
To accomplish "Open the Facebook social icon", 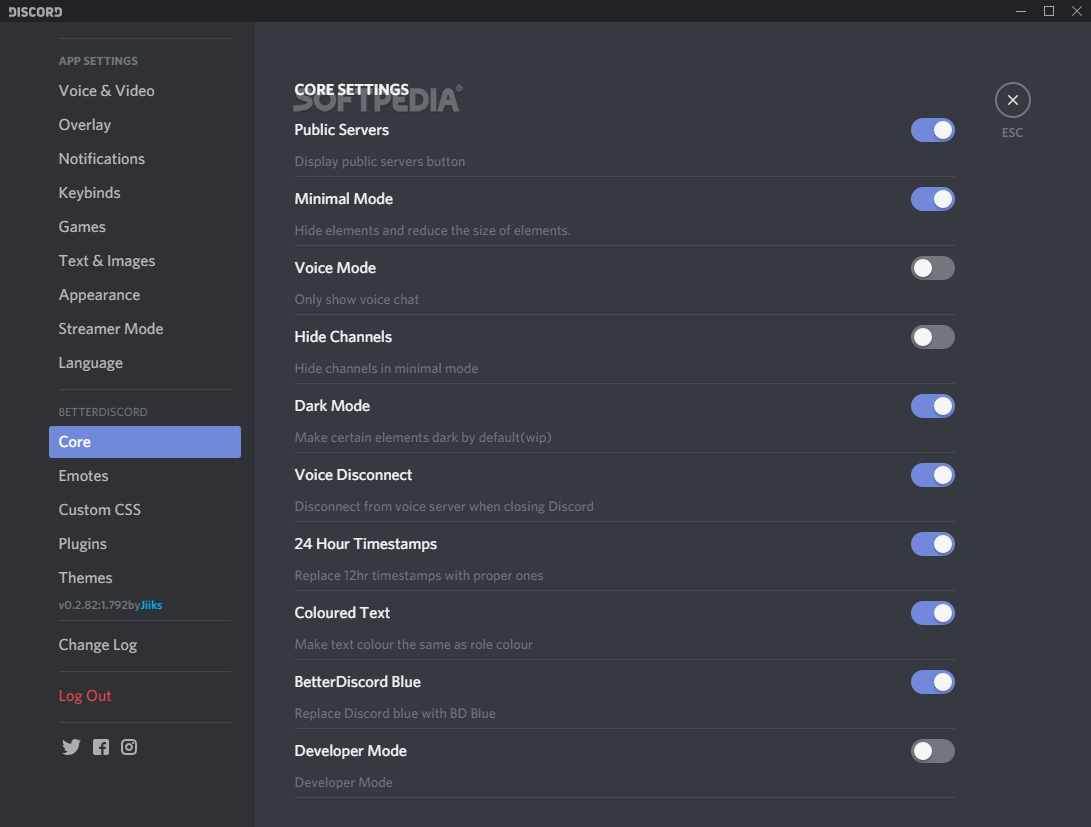I will pos(101,747).
